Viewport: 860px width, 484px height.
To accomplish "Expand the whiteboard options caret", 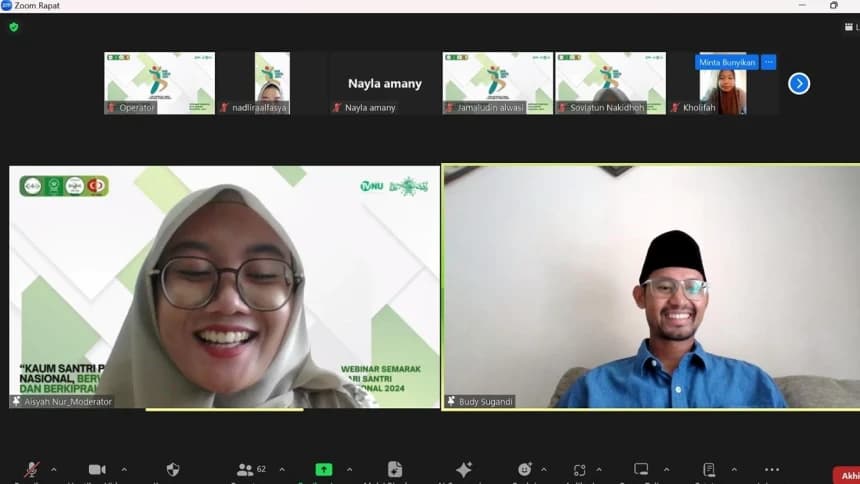I will point(666,469).
